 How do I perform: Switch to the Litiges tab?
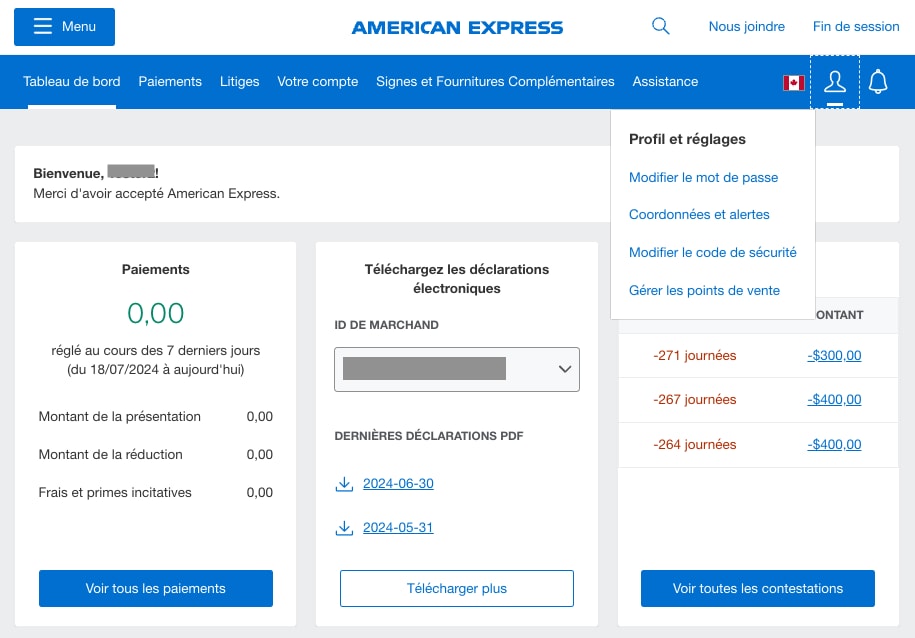click(239, 81)
